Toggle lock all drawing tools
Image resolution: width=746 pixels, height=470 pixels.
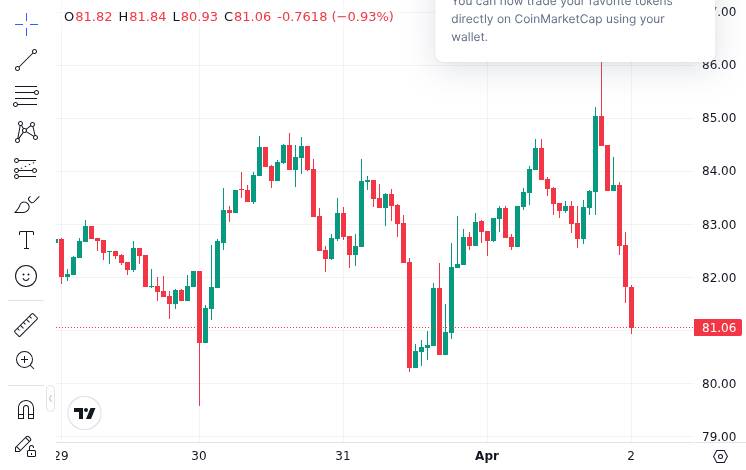point(26,445)
